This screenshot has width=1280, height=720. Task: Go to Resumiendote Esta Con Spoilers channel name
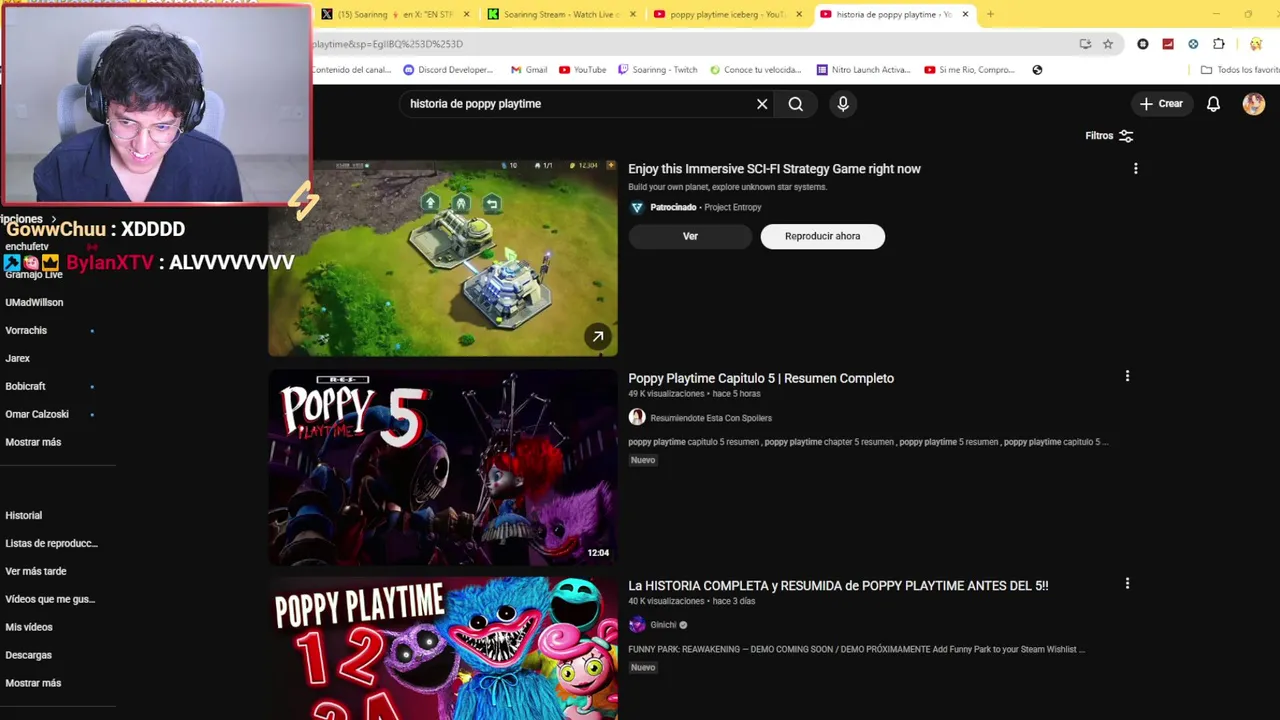pos(711,418)
